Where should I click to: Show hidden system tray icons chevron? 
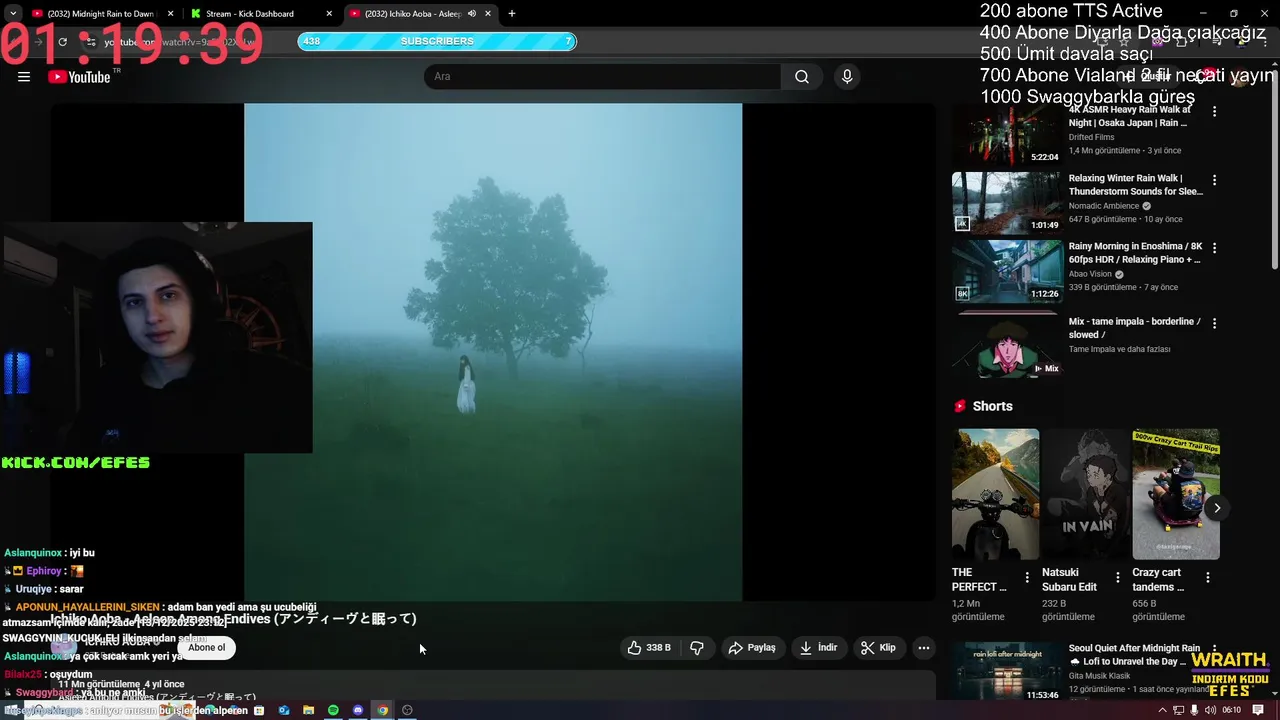[1162, 710]
